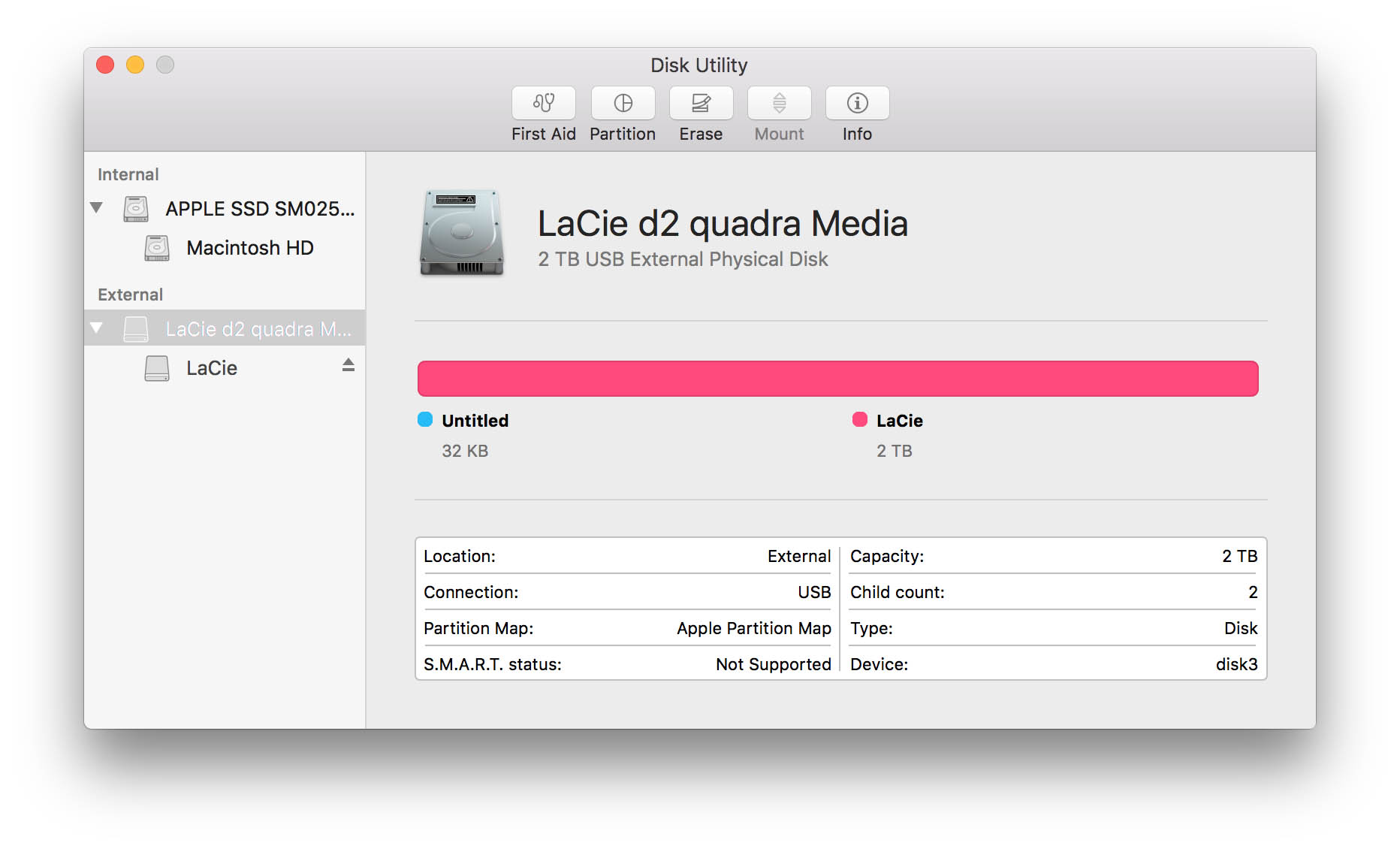Click the First Aid stethoscope icon
Screen dimensions: 1400x849
543,103
